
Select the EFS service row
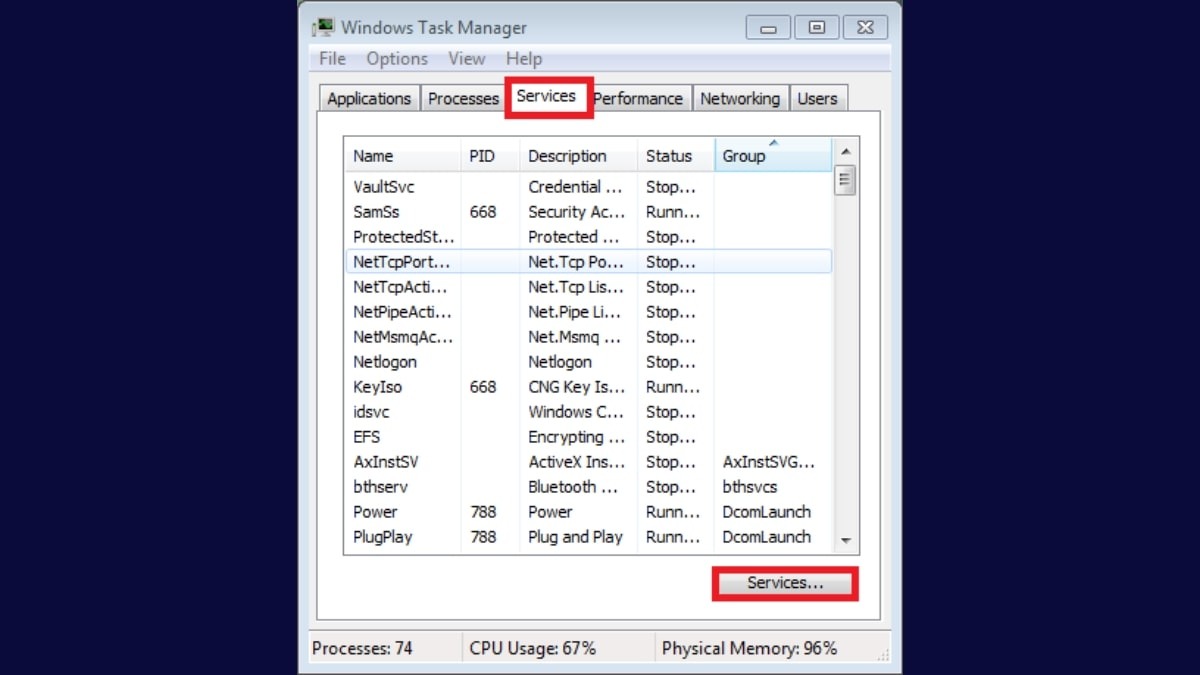(588, 437)
